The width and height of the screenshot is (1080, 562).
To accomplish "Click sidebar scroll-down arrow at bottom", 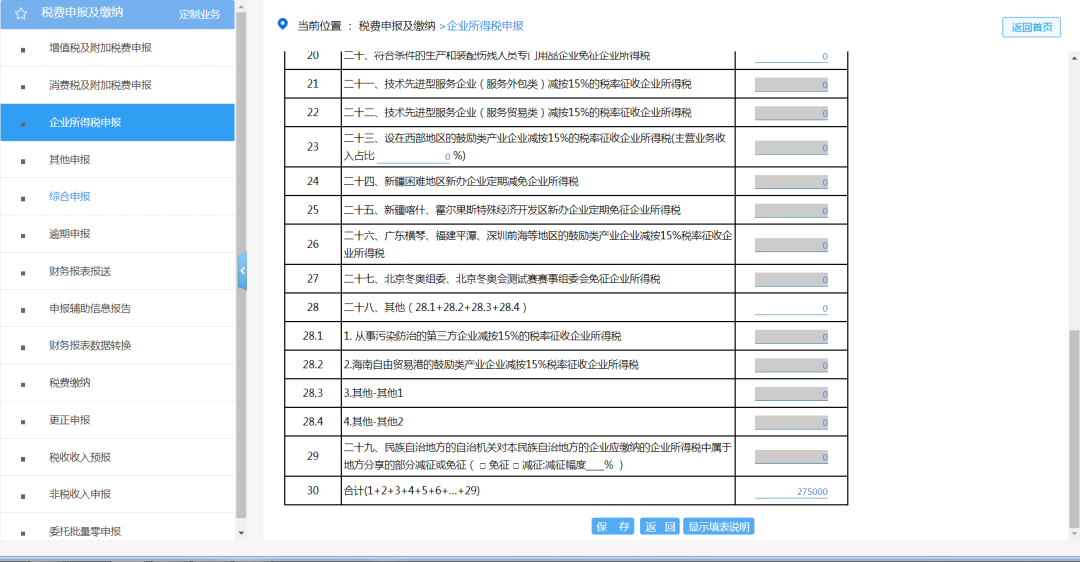I will point(241,532).
